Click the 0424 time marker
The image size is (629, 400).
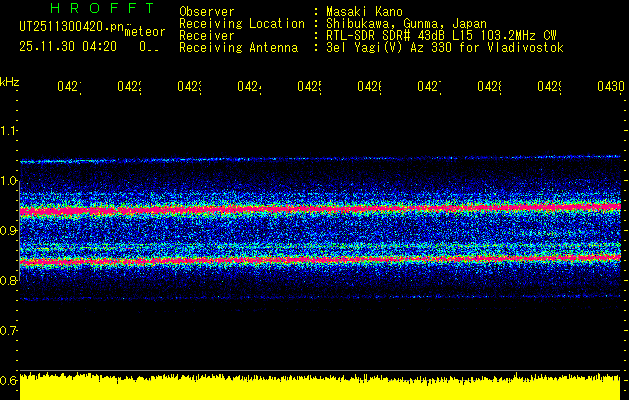(249, 87)
